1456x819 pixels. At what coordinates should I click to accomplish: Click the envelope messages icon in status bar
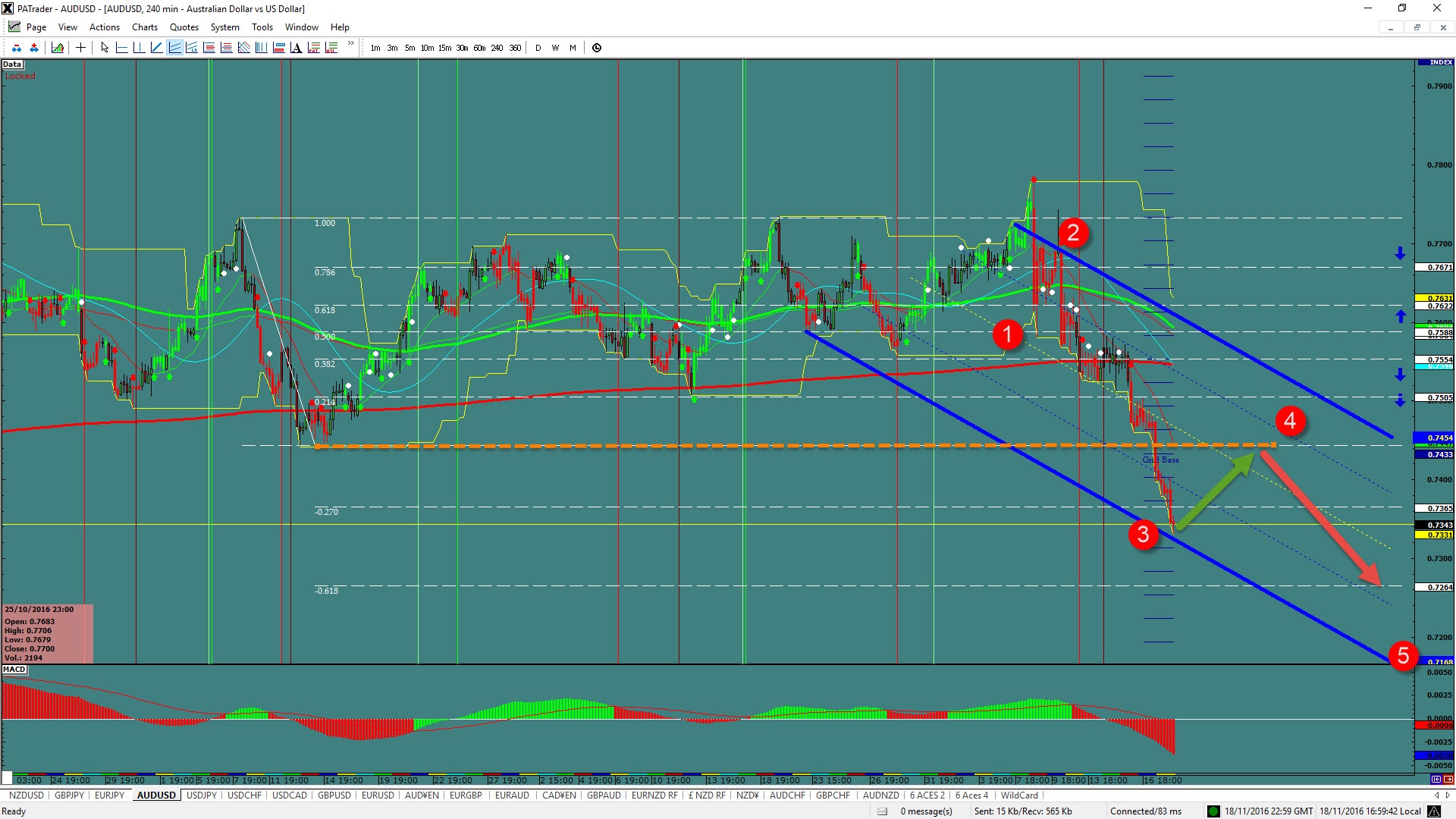882,811
